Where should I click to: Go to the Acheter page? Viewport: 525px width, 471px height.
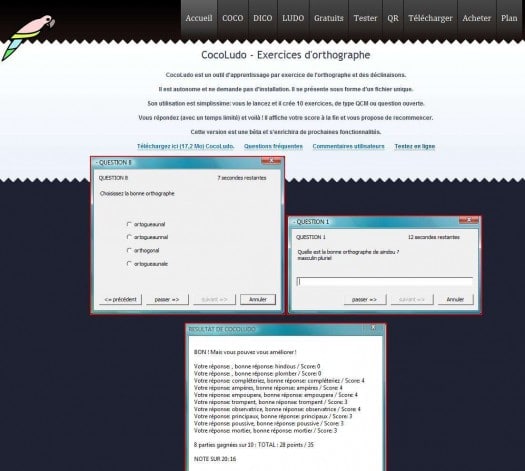476,18
